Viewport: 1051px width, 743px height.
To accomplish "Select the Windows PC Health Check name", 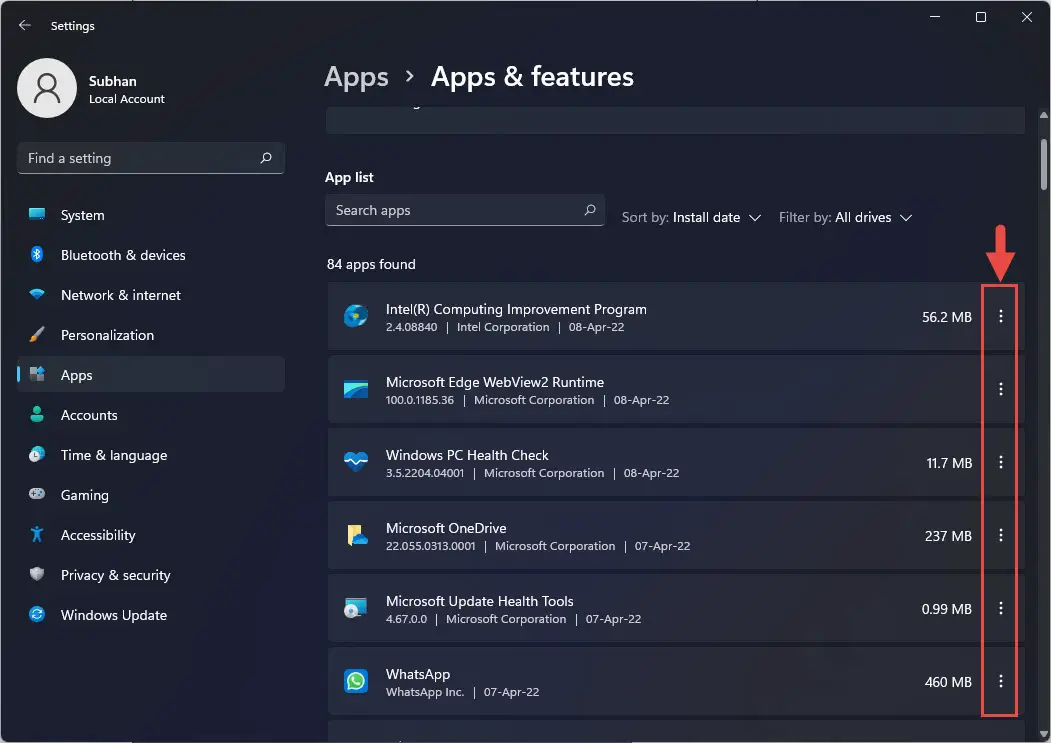I will pos(467,455).
